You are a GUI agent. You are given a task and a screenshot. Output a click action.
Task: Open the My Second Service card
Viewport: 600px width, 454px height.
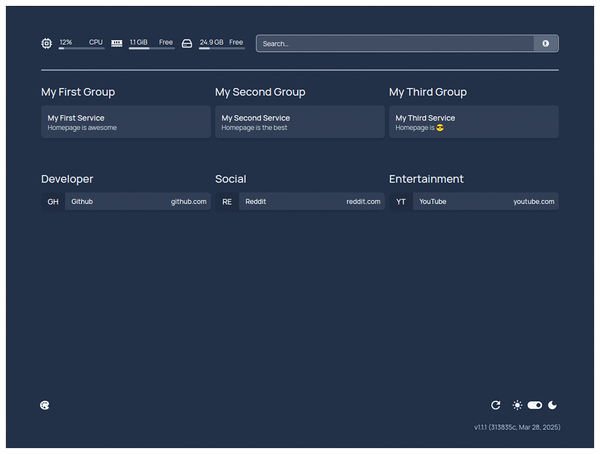(x=300, y=122)
